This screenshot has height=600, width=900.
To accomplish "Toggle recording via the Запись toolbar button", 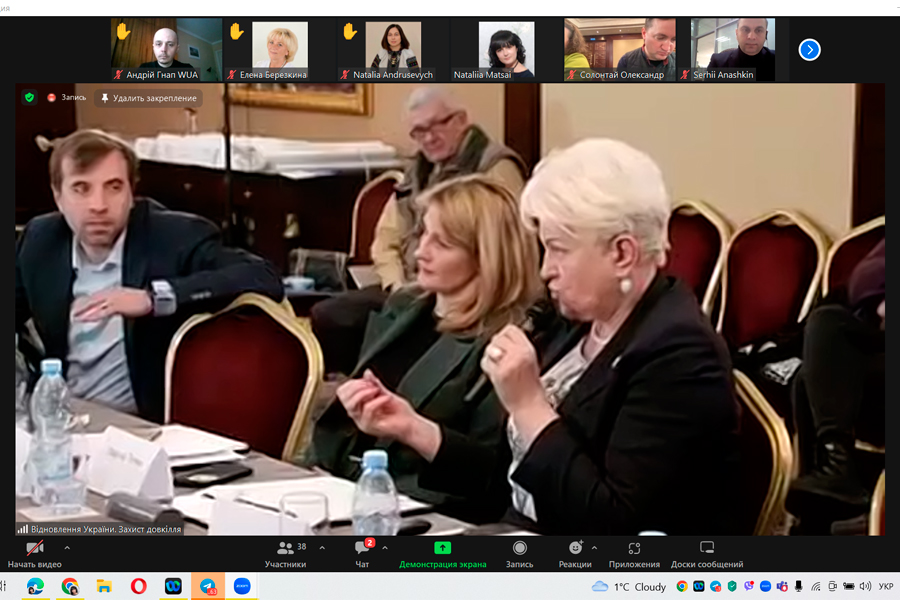I will coord(519,555).
